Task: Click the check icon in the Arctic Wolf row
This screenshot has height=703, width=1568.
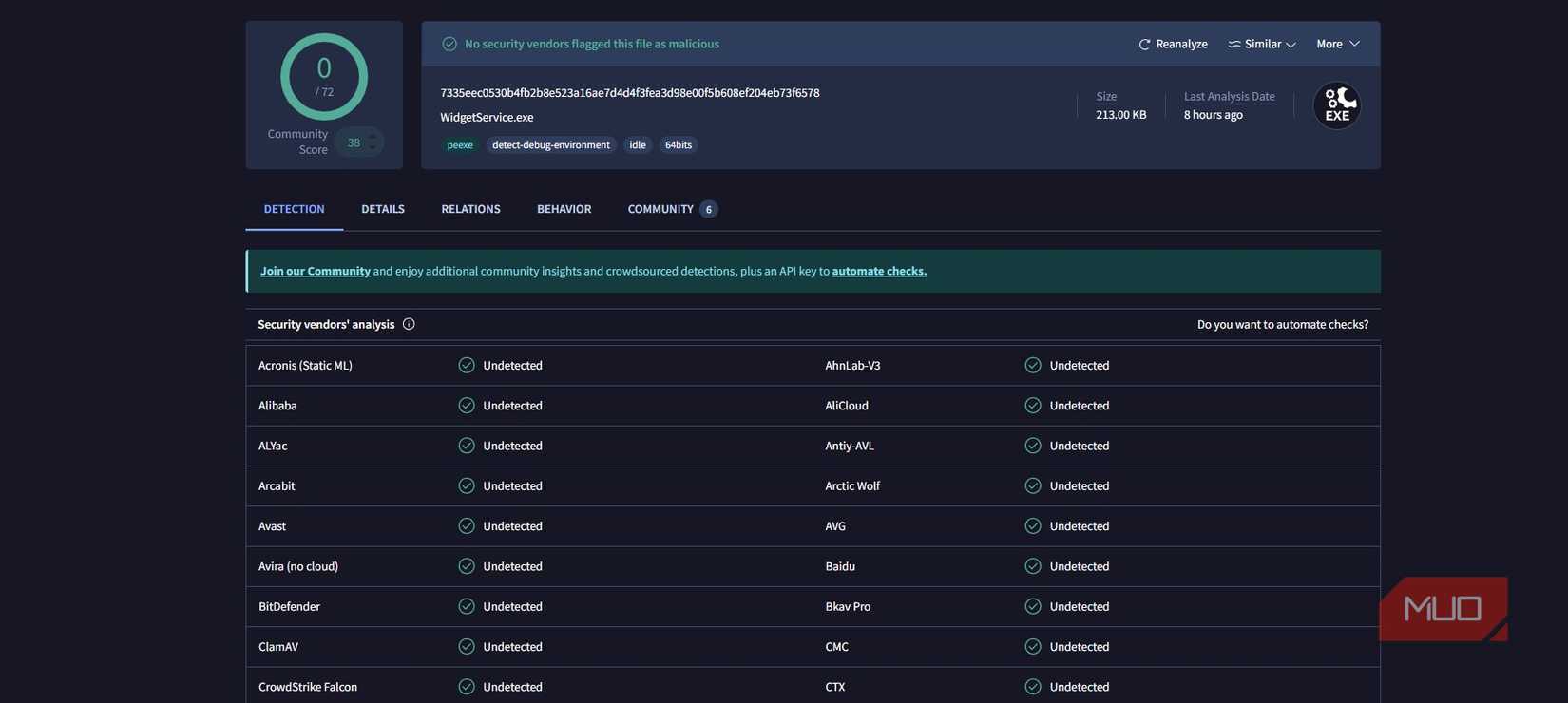Action: [1033, 485]
